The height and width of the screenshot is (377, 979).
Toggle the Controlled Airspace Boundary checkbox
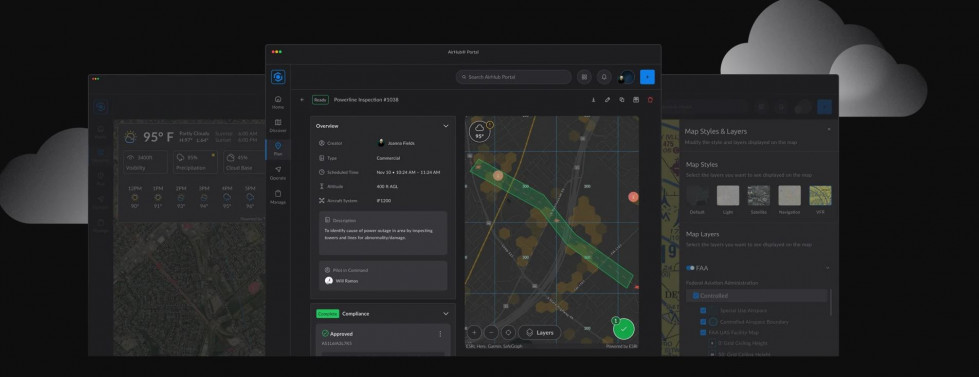click(703, 322)
